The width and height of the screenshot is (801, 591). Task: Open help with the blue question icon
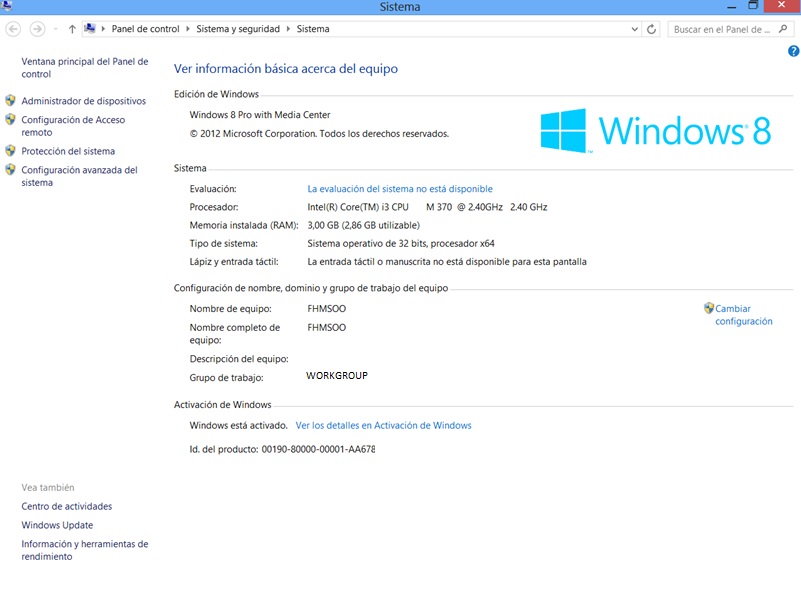click(793, 51)
